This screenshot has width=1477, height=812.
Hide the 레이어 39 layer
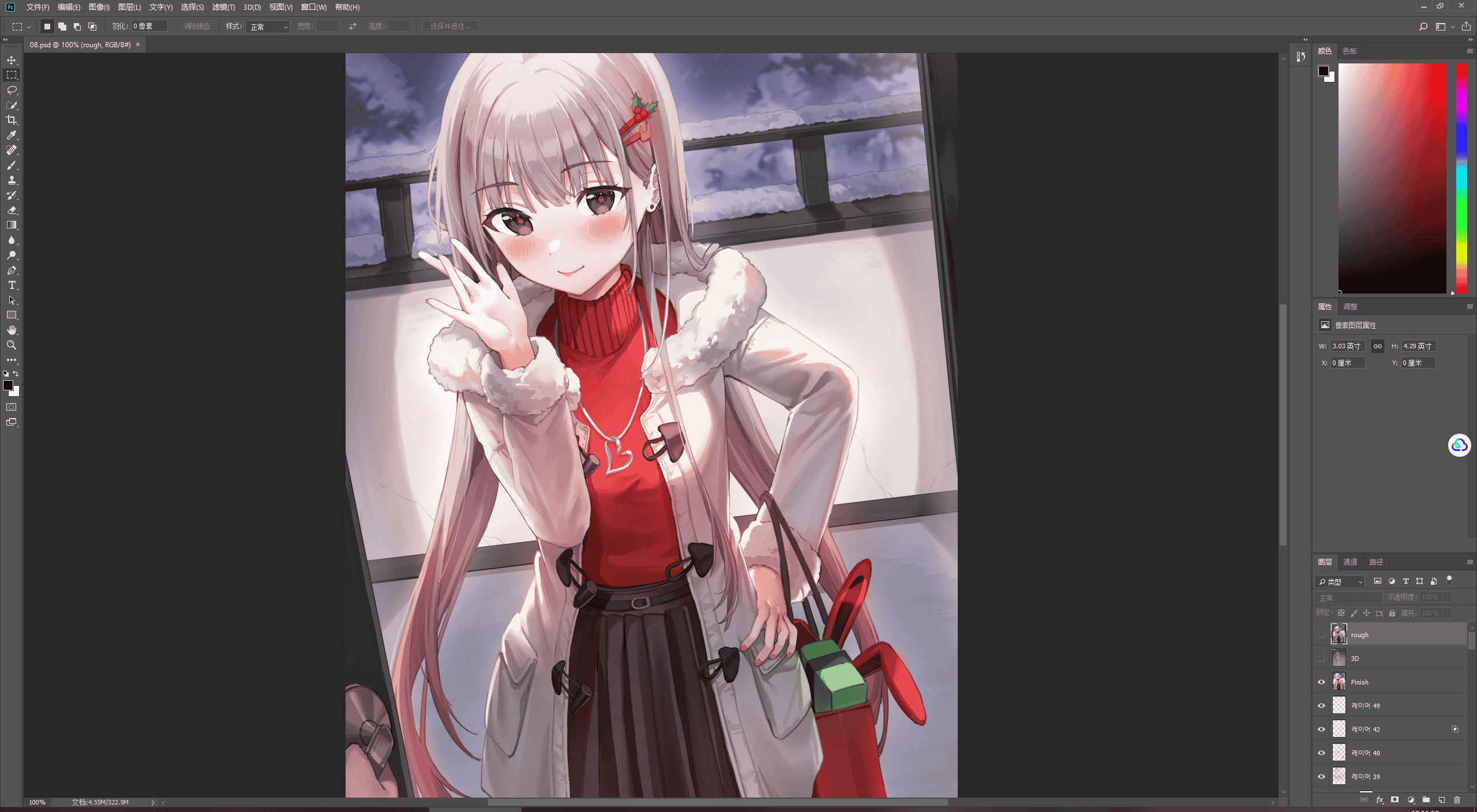[x=1321, y=776]
